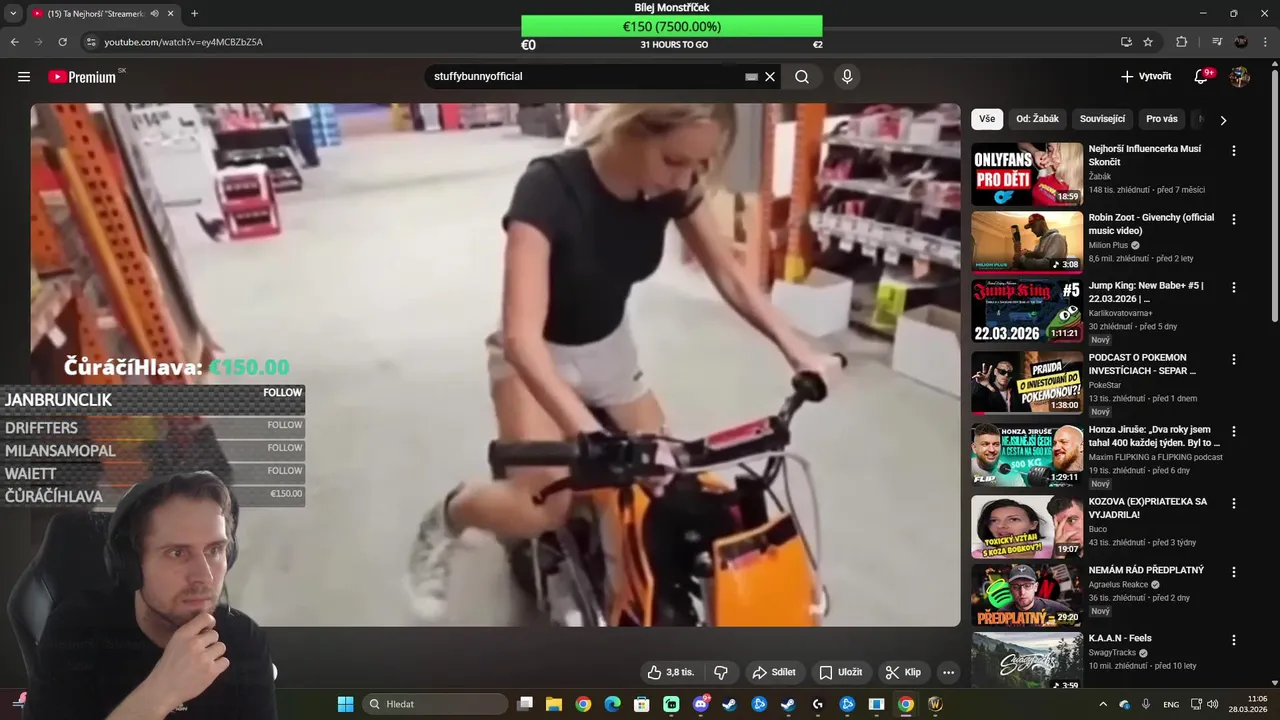The height and width of the screenshot is (720, 1280).
Task: Show hidden system tray icons
Action: 1103,704
